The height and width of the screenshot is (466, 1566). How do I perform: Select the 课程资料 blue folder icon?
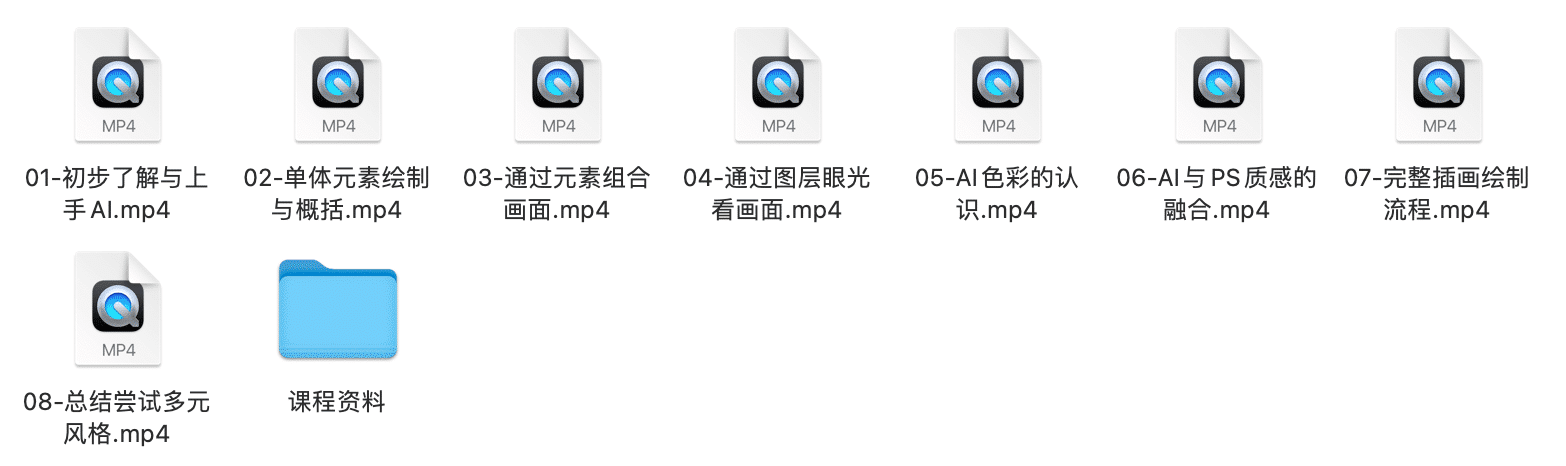point(338,309)
